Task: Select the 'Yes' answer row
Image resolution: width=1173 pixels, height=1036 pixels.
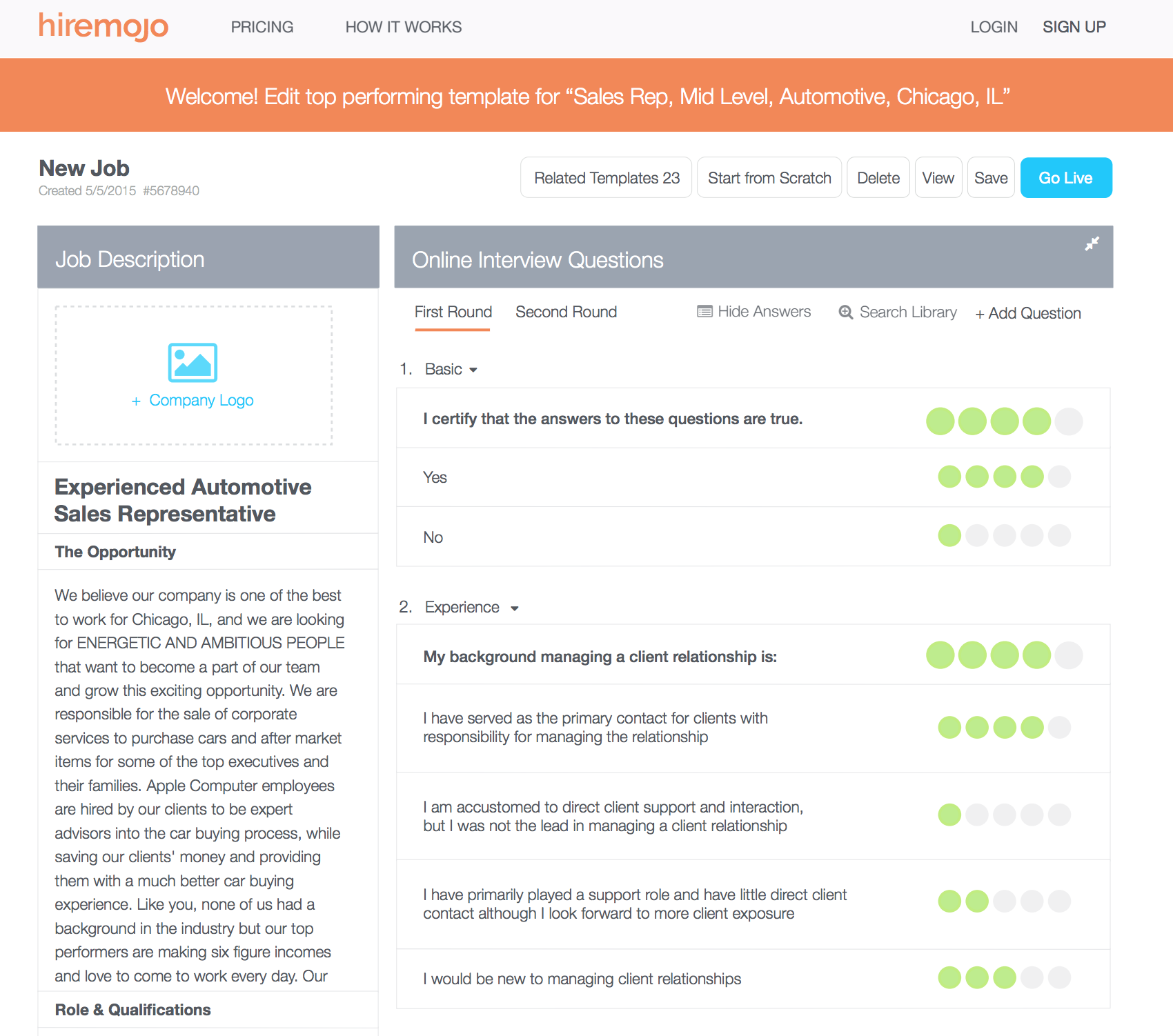Action: tap(753, 477)
